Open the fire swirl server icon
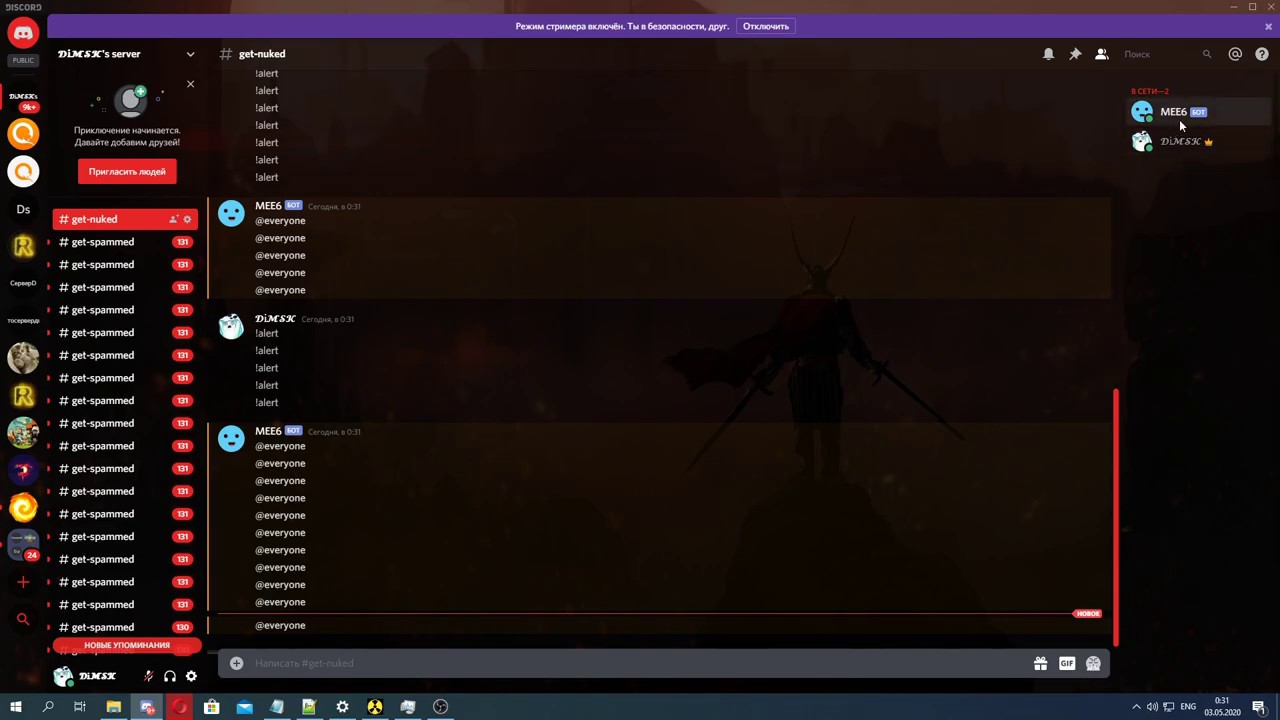The height and width of the screenshot is (720, 1280). tap(23, 508)
